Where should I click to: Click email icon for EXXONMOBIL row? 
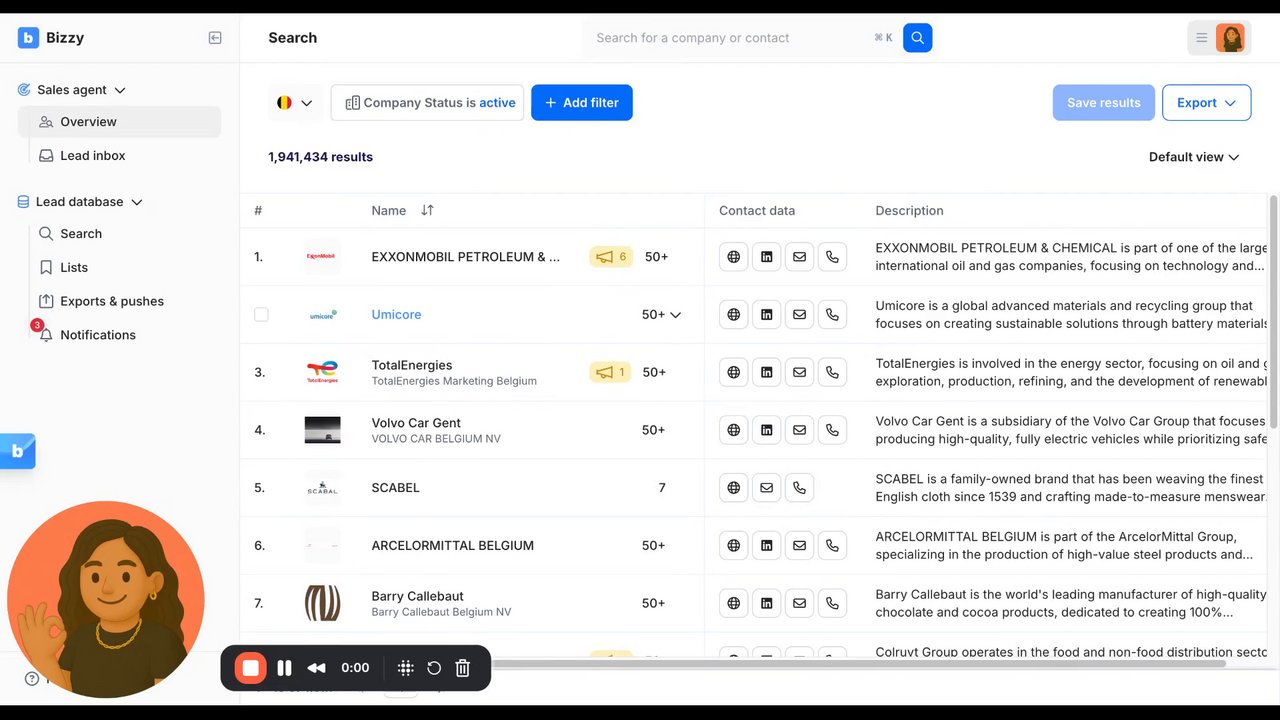click(799, 257)
